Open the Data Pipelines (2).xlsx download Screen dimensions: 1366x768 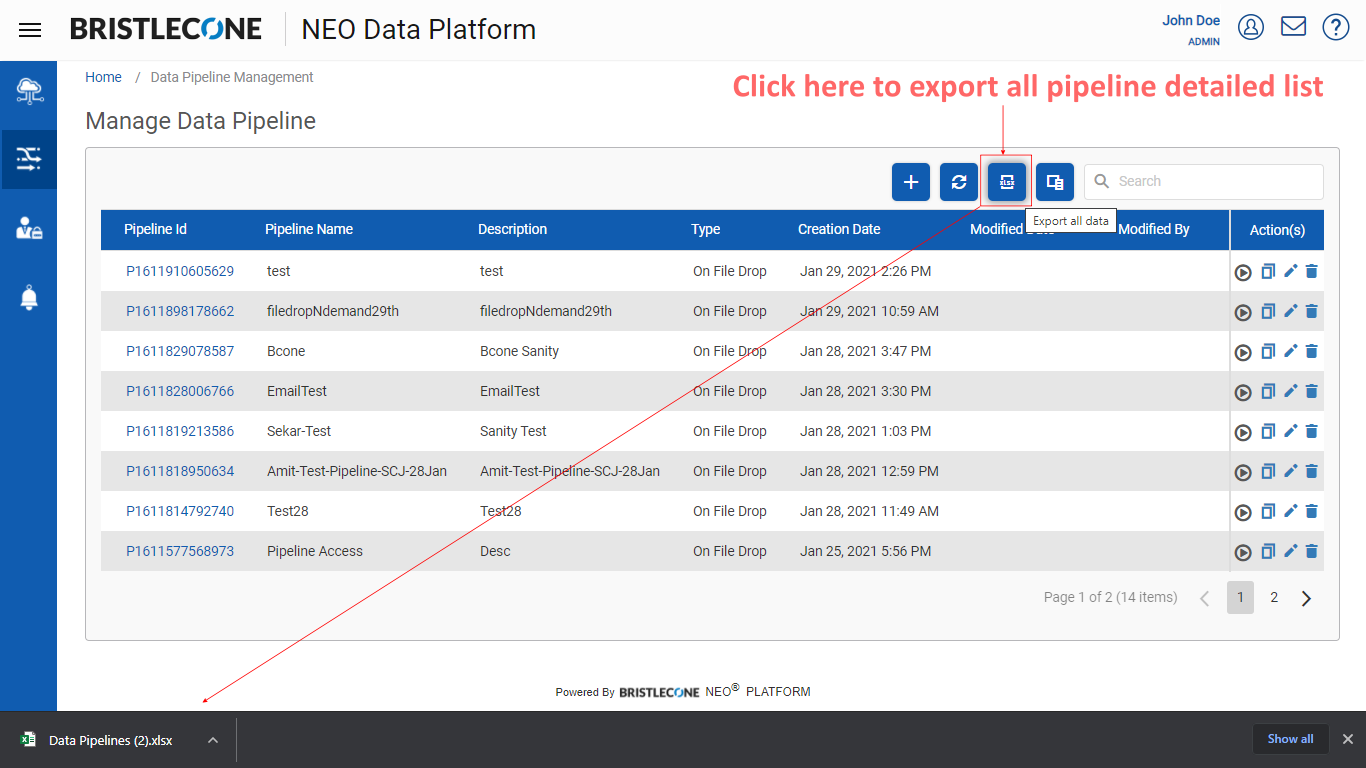pyautogui.click(x=110, y=740)
